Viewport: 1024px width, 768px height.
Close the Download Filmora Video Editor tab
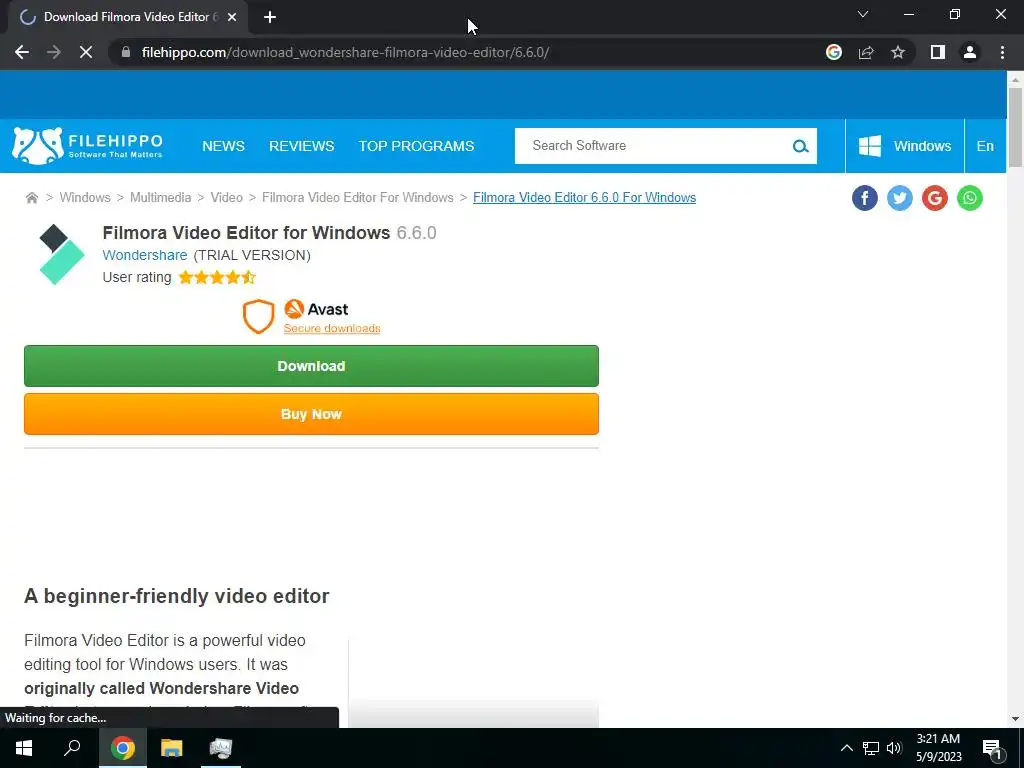[232, 17]
